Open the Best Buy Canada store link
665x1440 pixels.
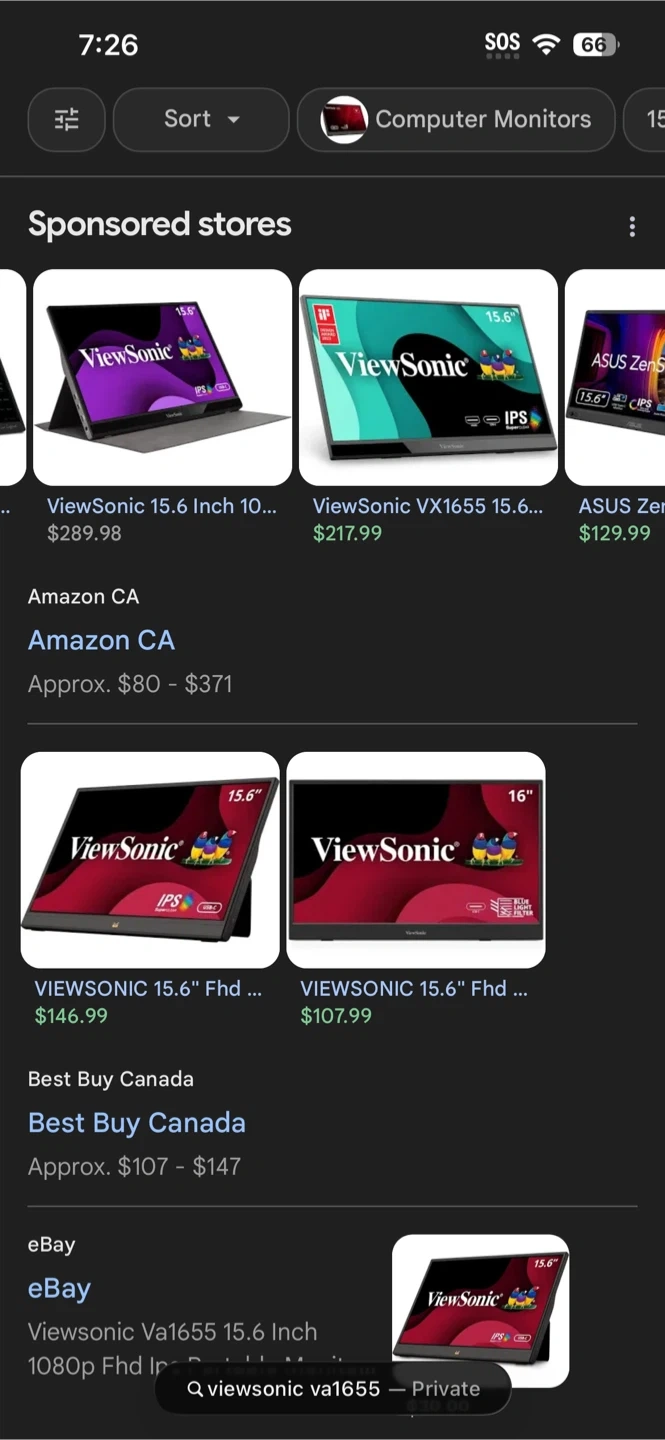pyautogui.click(x=137, y=1123)
